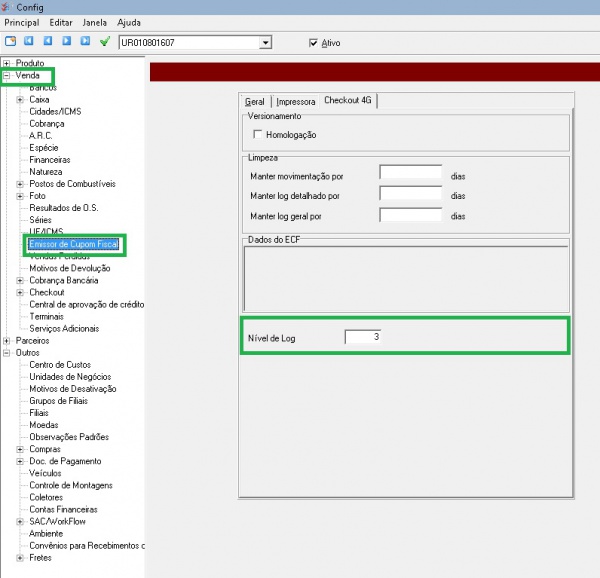The image size is (600, 578).
Task: Enable the Homologação checkbox
Action: click(x=258, y=134)
